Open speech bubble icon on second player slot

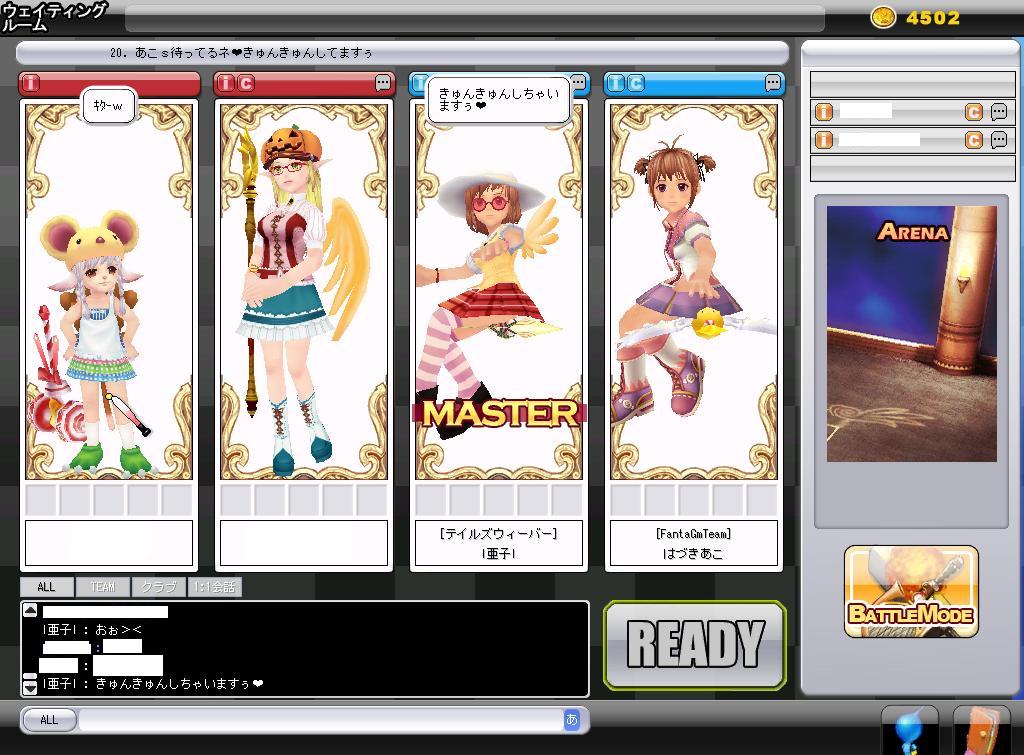pyautogui.click(x=383, y=83)
